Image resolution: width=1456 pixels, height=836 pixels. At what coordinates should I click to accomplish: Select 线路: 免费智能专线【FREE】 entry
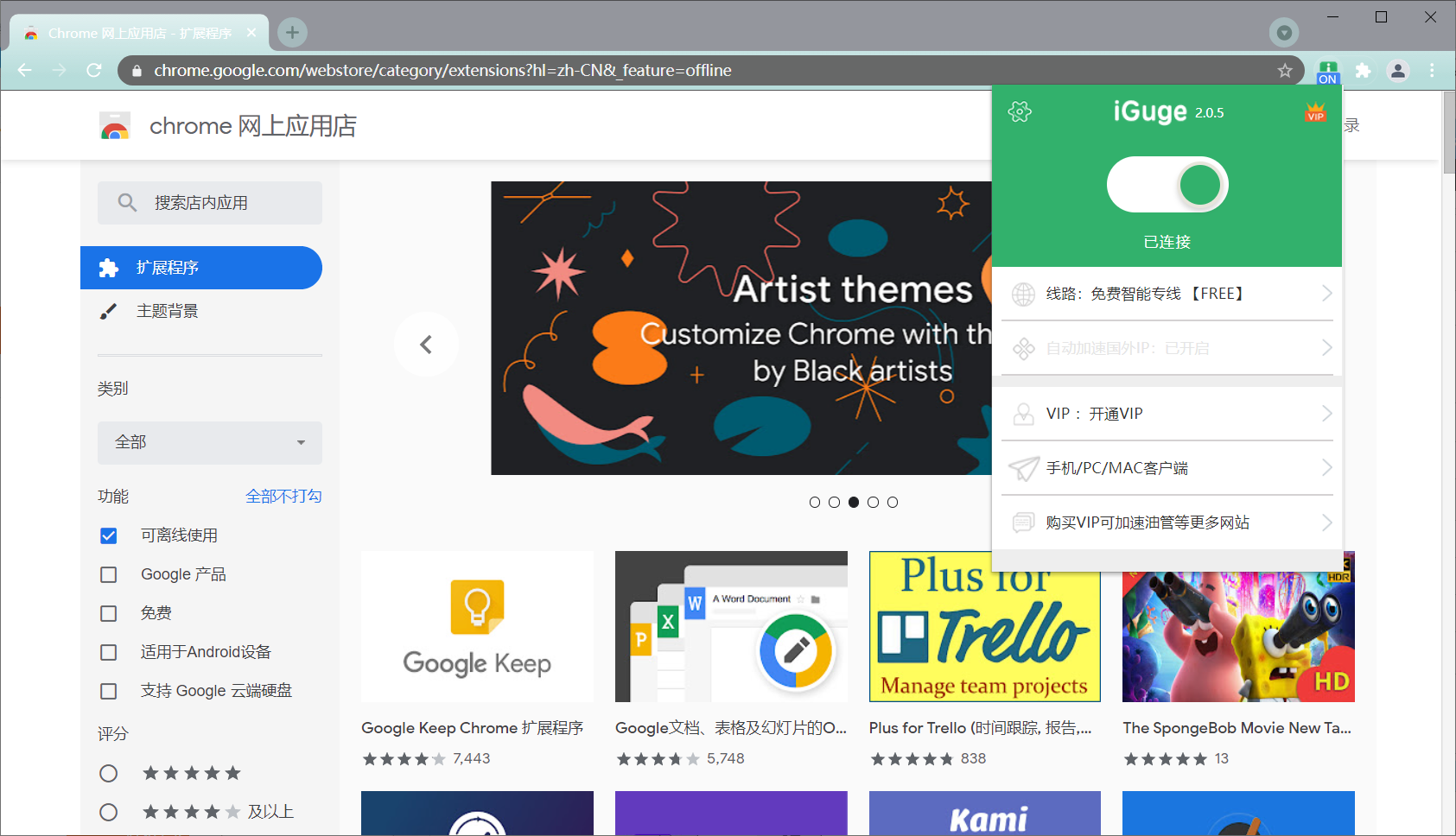(x=1167, y=294)
